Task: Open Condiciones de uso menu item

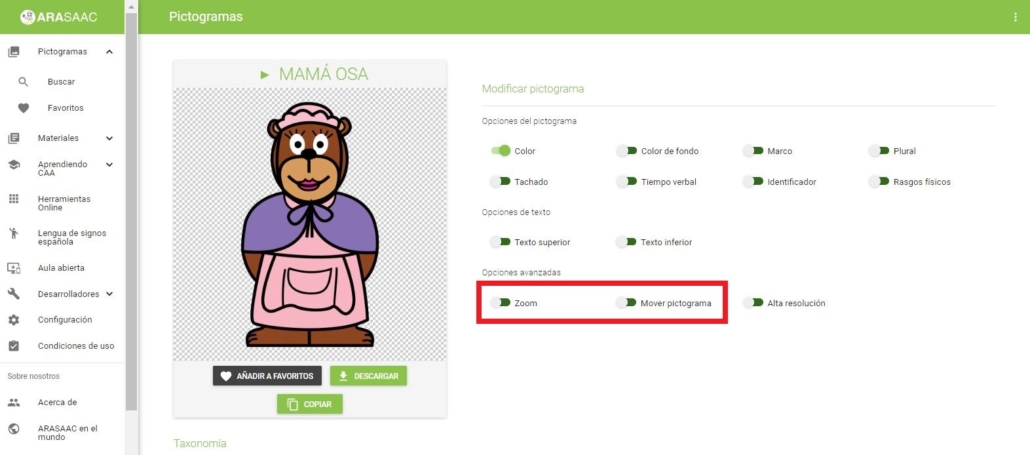Action: (x=76, y=346)
